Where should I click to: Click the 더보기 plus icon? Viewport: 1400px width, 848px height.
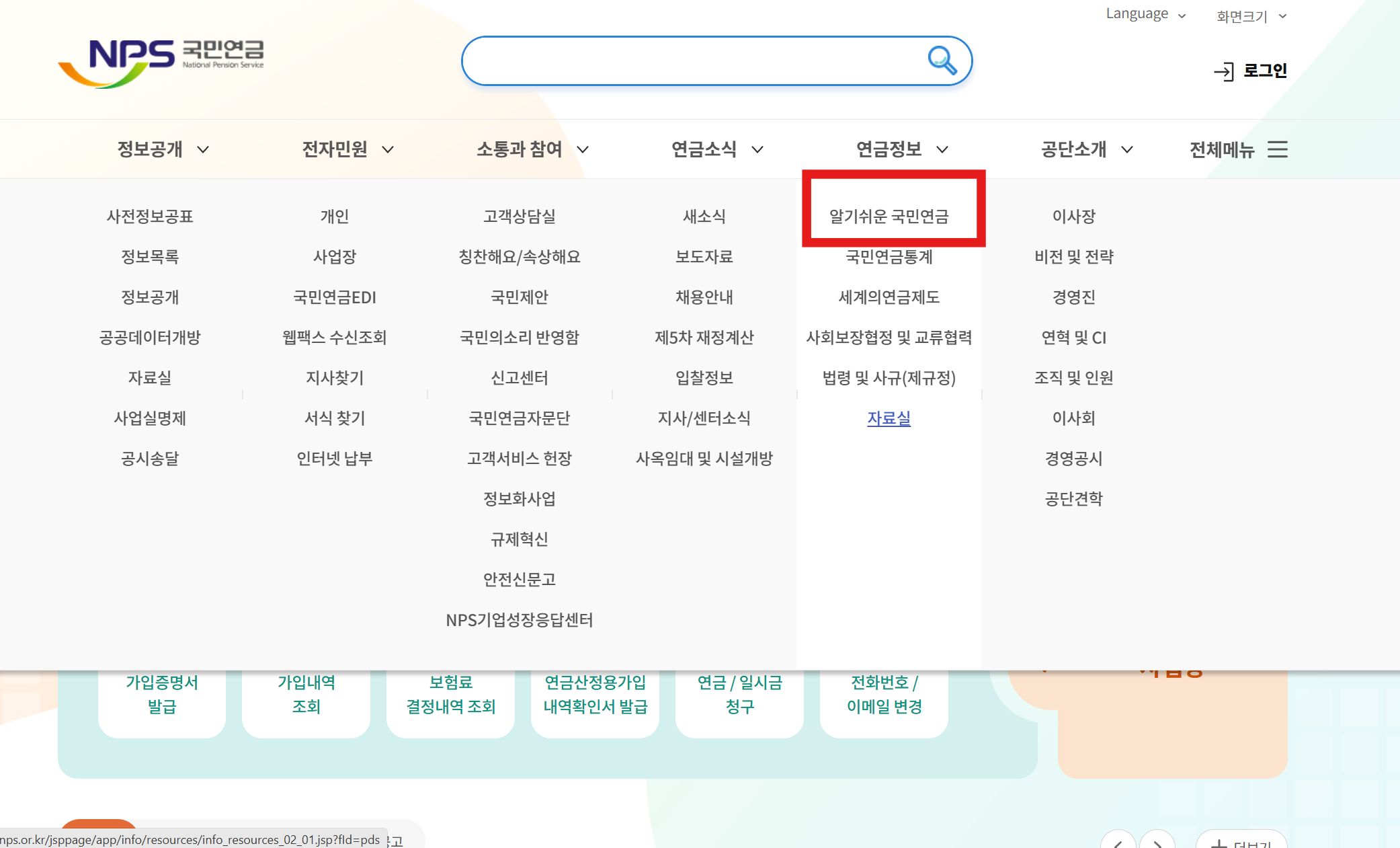pyautogui.click(x=1219, y=843)
